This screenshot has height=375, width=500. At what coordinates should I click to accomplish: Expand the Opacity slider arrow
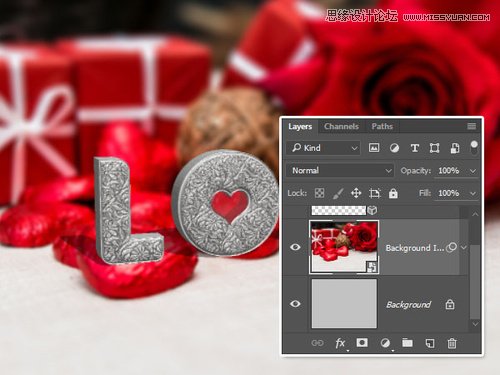[x=473, y=171]
